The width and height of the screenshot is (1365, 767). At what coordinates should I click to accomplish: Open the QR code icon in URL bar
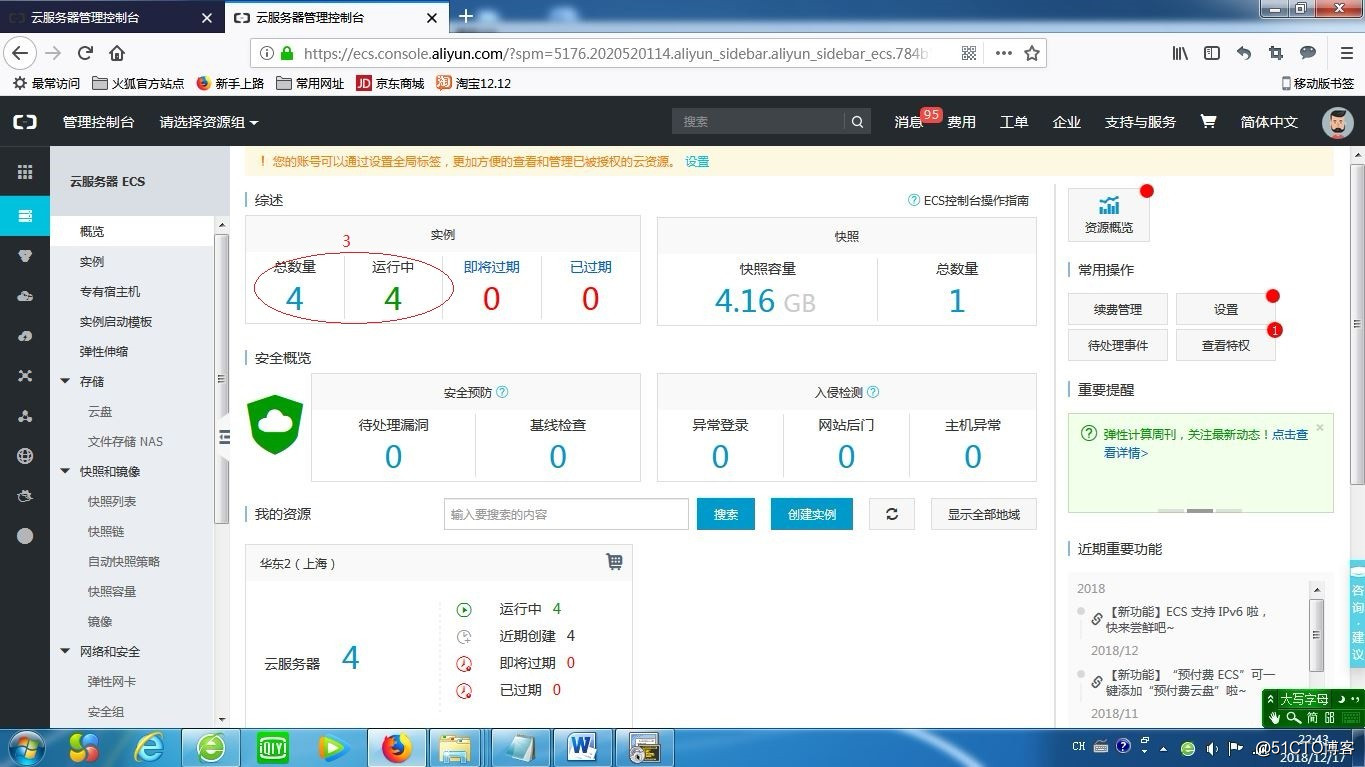(969, 53)
